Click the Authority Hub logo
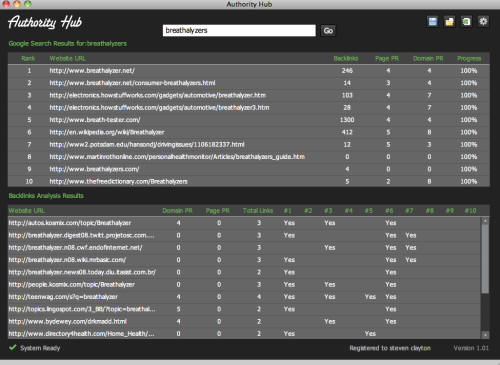 coord(45,22)
